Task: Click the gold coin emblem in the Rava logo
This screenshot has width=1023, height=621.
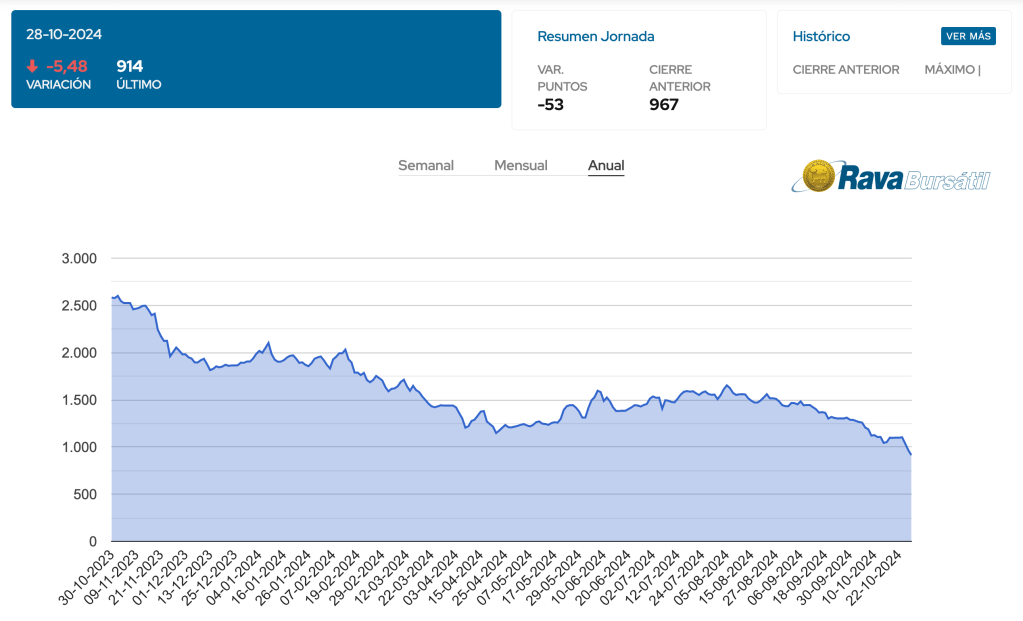Action: (820, 176)
